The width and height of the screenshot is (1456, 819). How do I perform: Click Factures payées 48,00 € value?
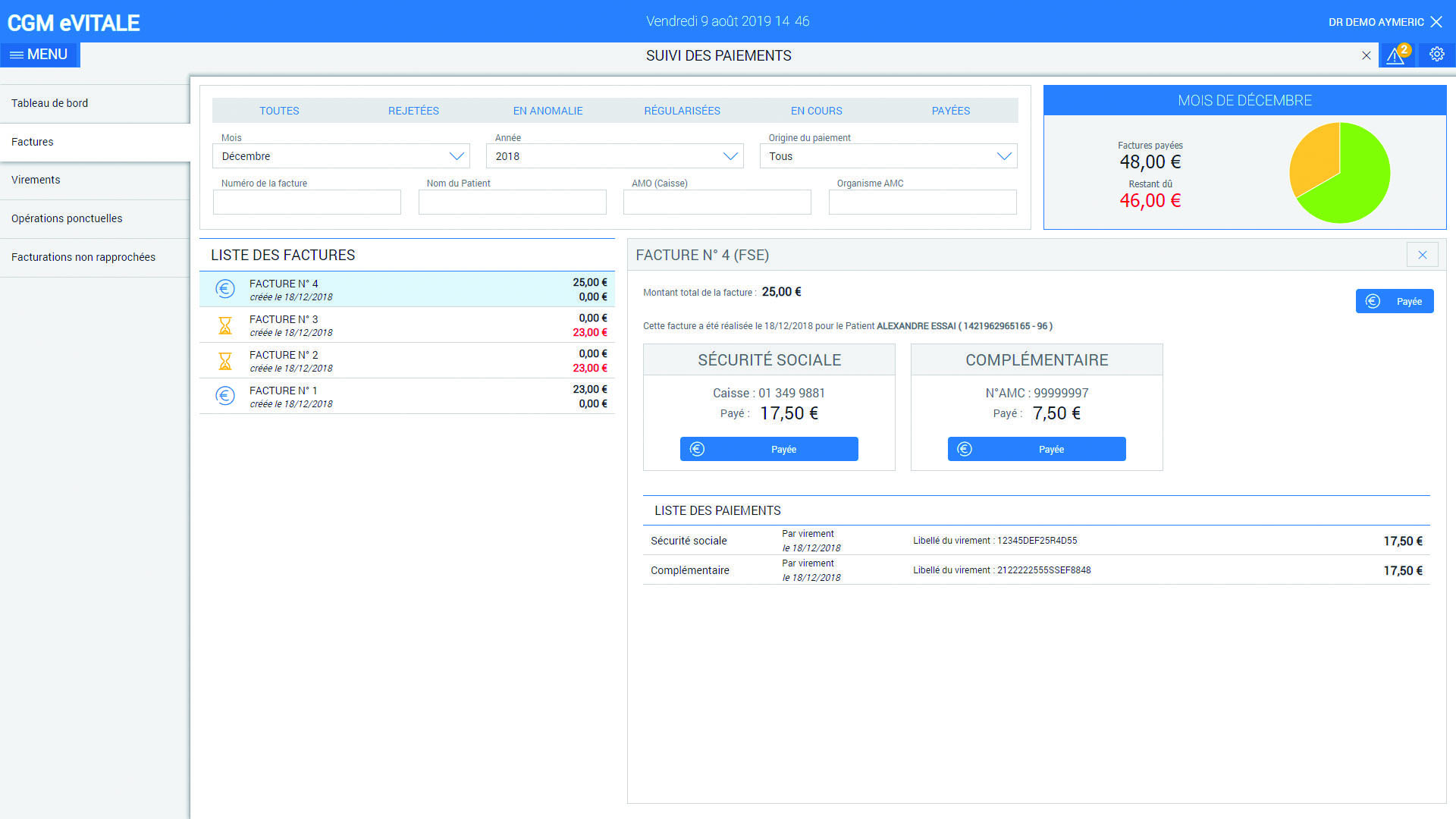(1150, 162)
